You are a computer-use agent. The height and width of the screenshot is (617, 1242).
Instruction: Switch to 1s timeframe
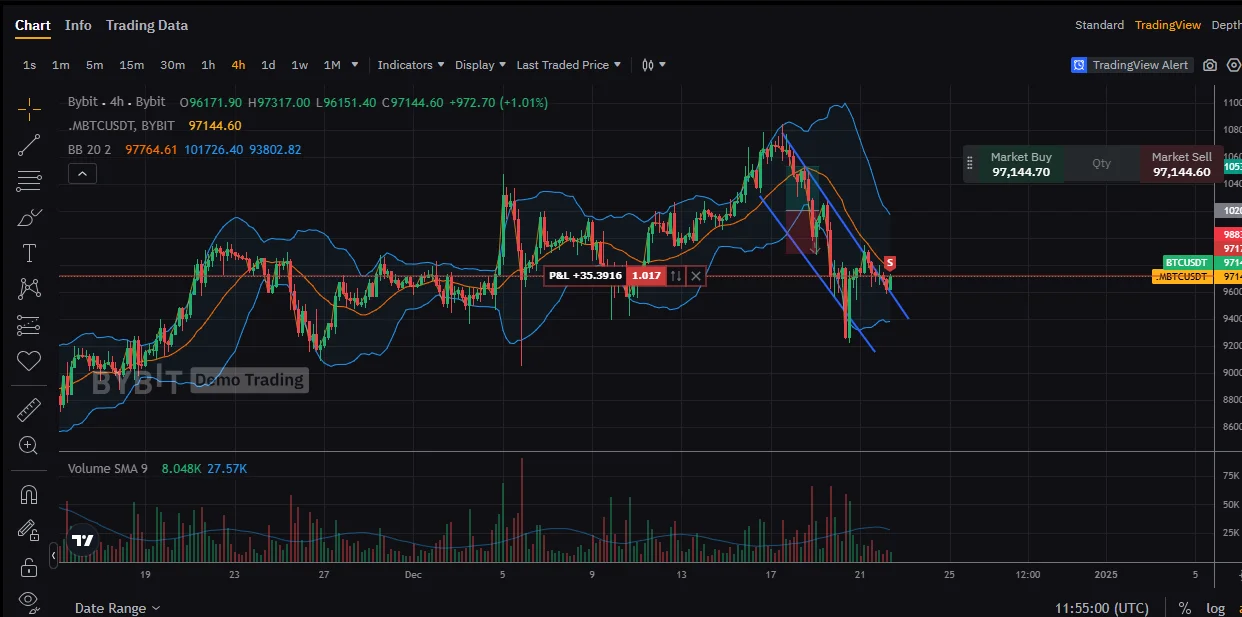tap(29, 65)
